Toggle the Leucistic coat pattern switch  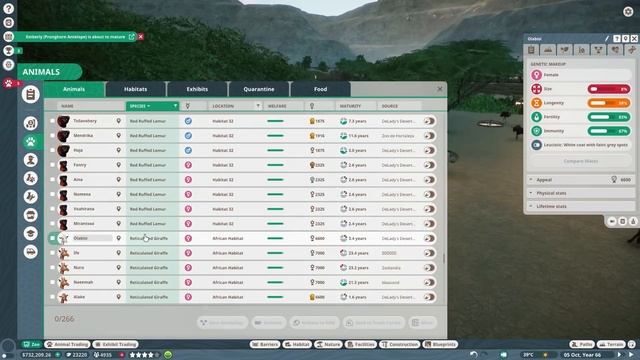[536, 145]
